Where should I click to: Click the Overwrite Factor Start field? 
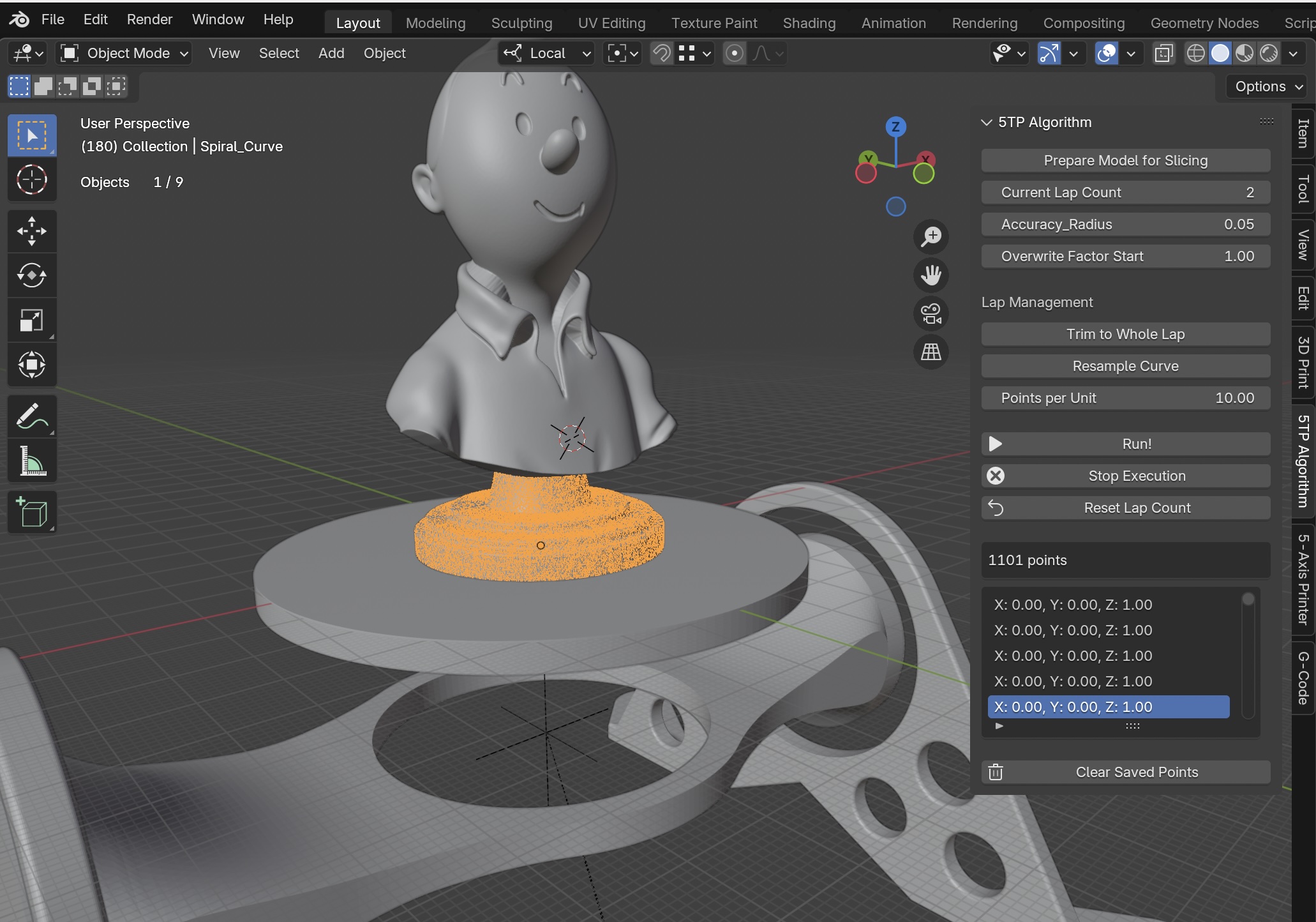coord(1126,256)
